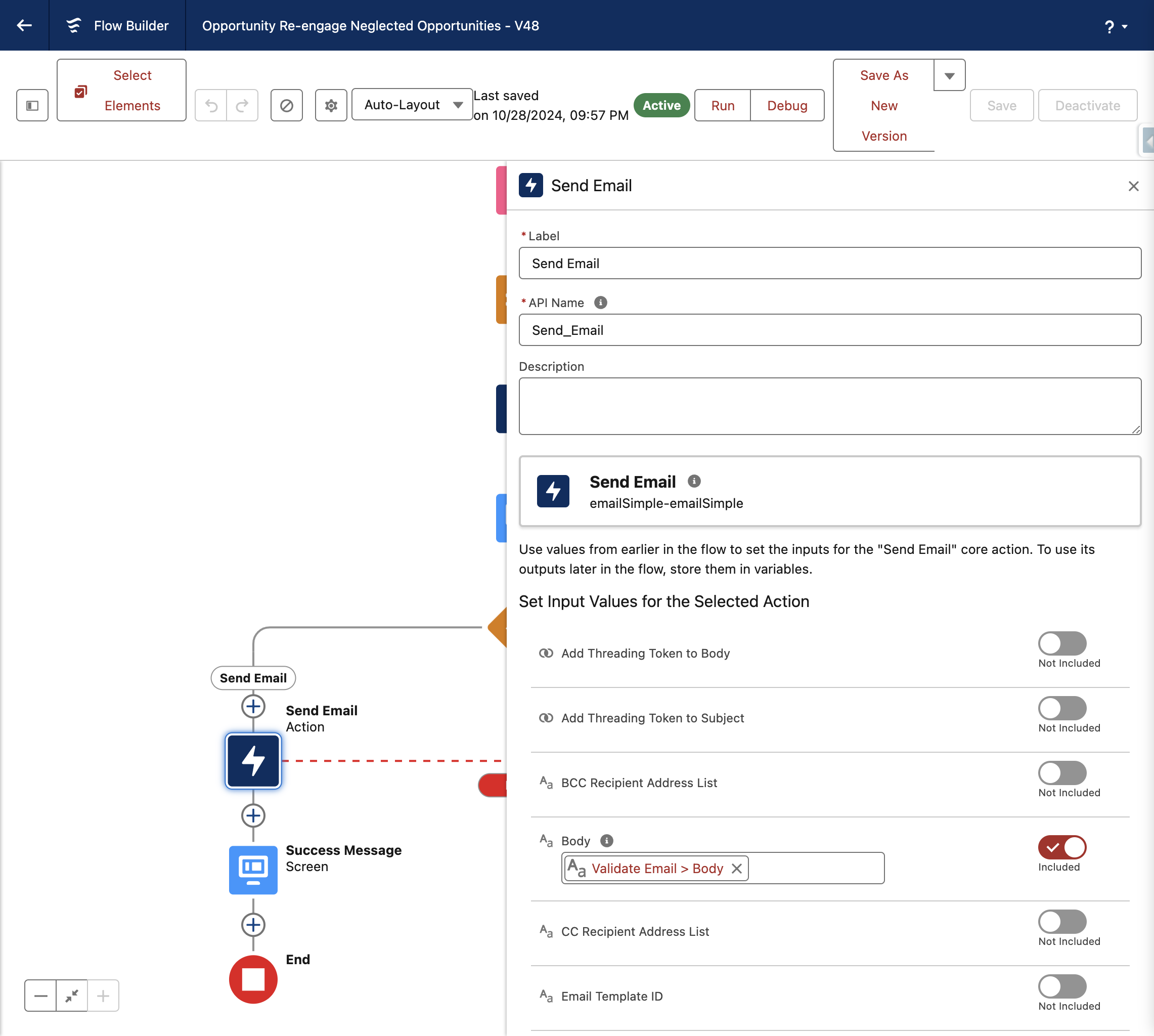Disable the Body input toggle

1062,847
